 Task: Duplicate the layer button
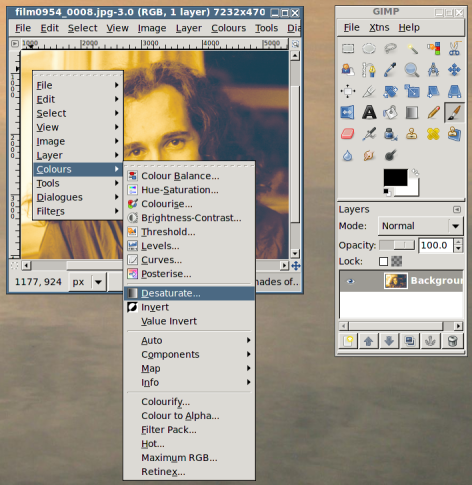410,341
